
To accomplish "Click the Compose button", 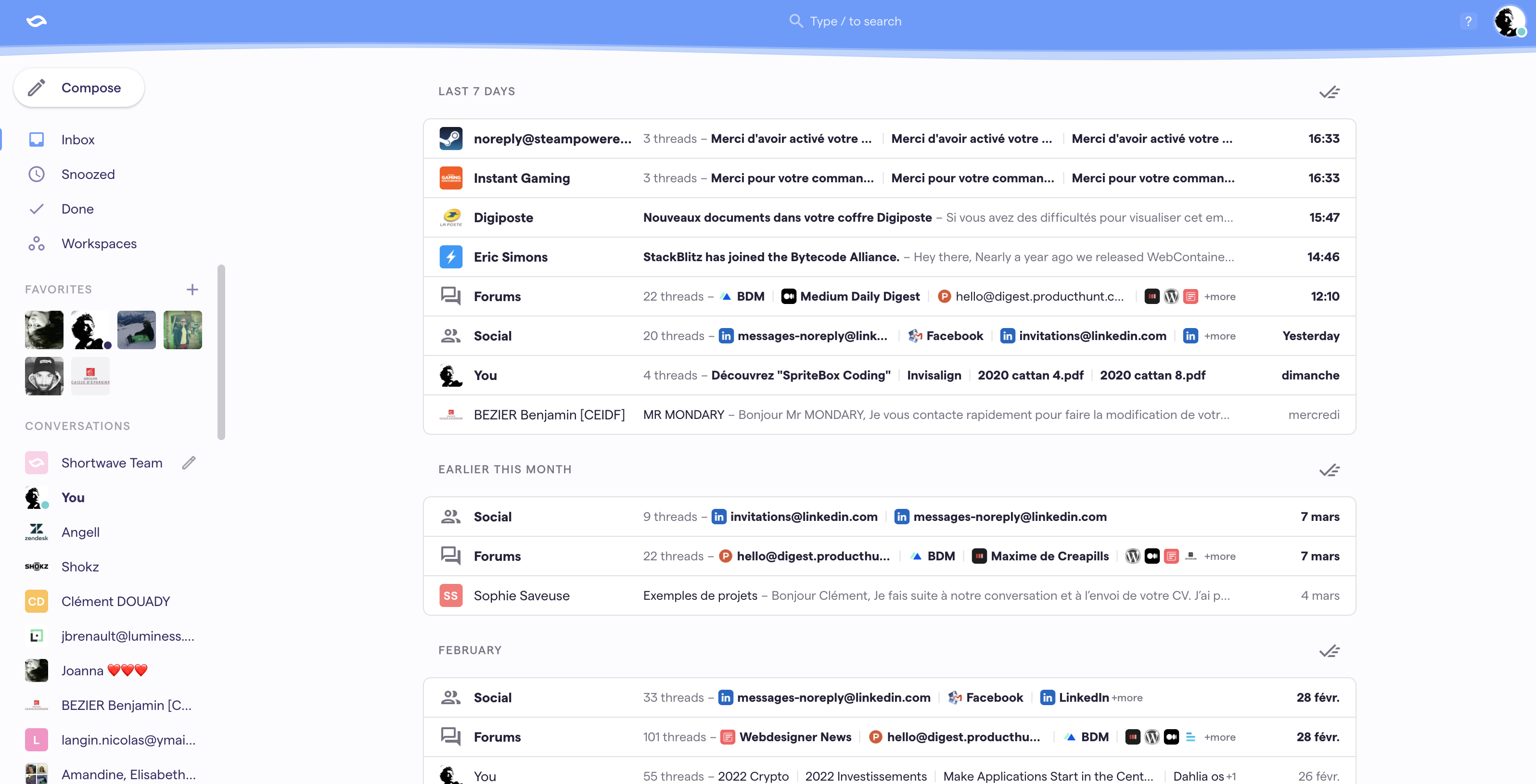I will click(x=79, y=88).
